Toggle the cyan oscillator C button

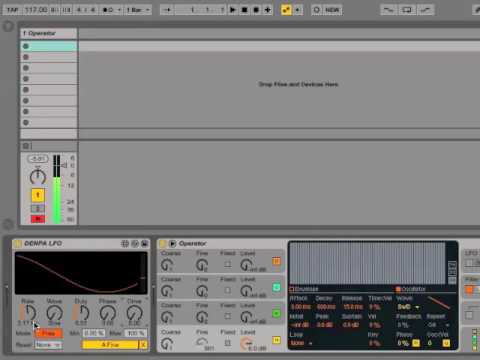tap(276, 287)
